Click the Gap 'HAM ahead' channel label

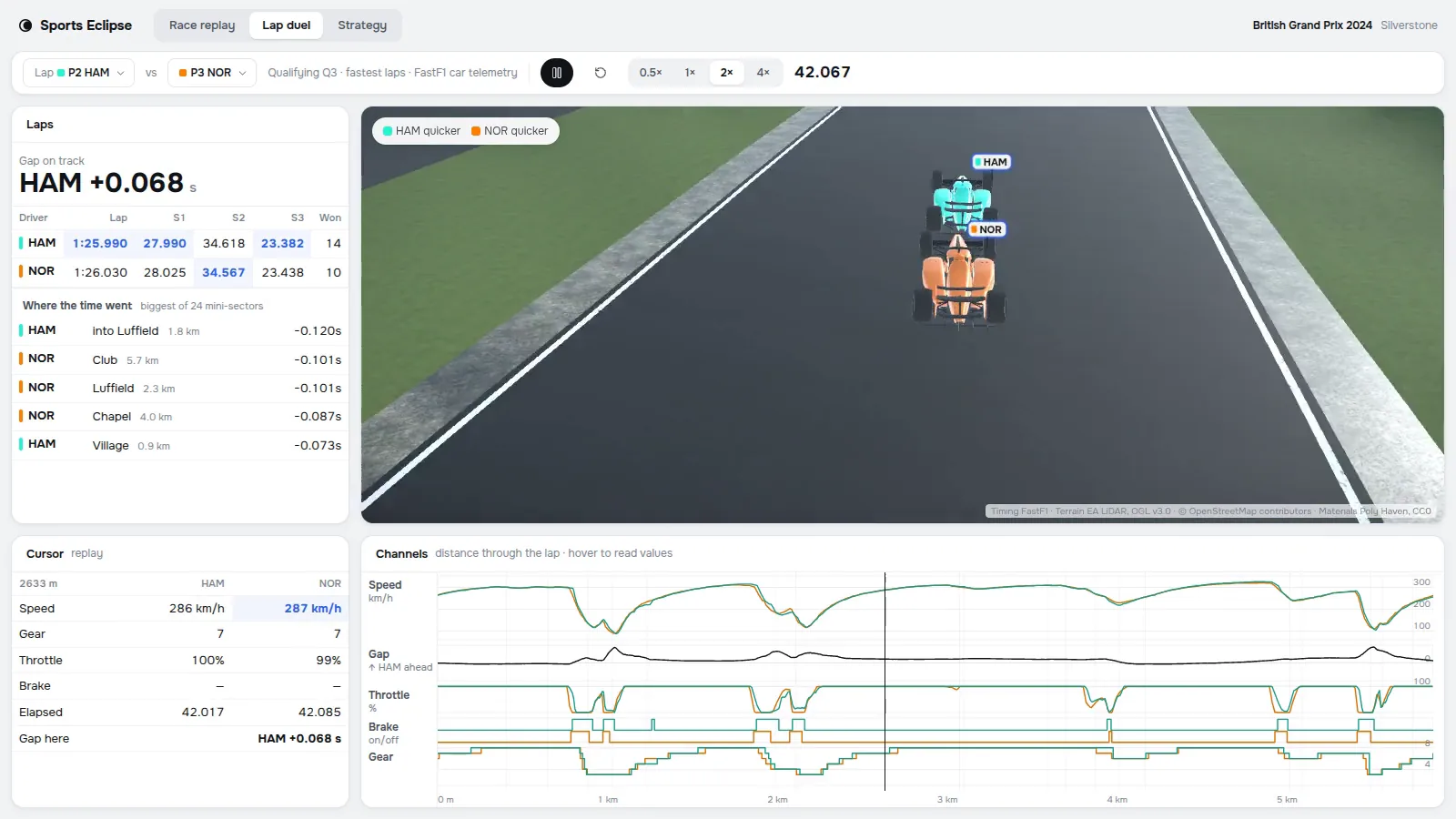400,661
